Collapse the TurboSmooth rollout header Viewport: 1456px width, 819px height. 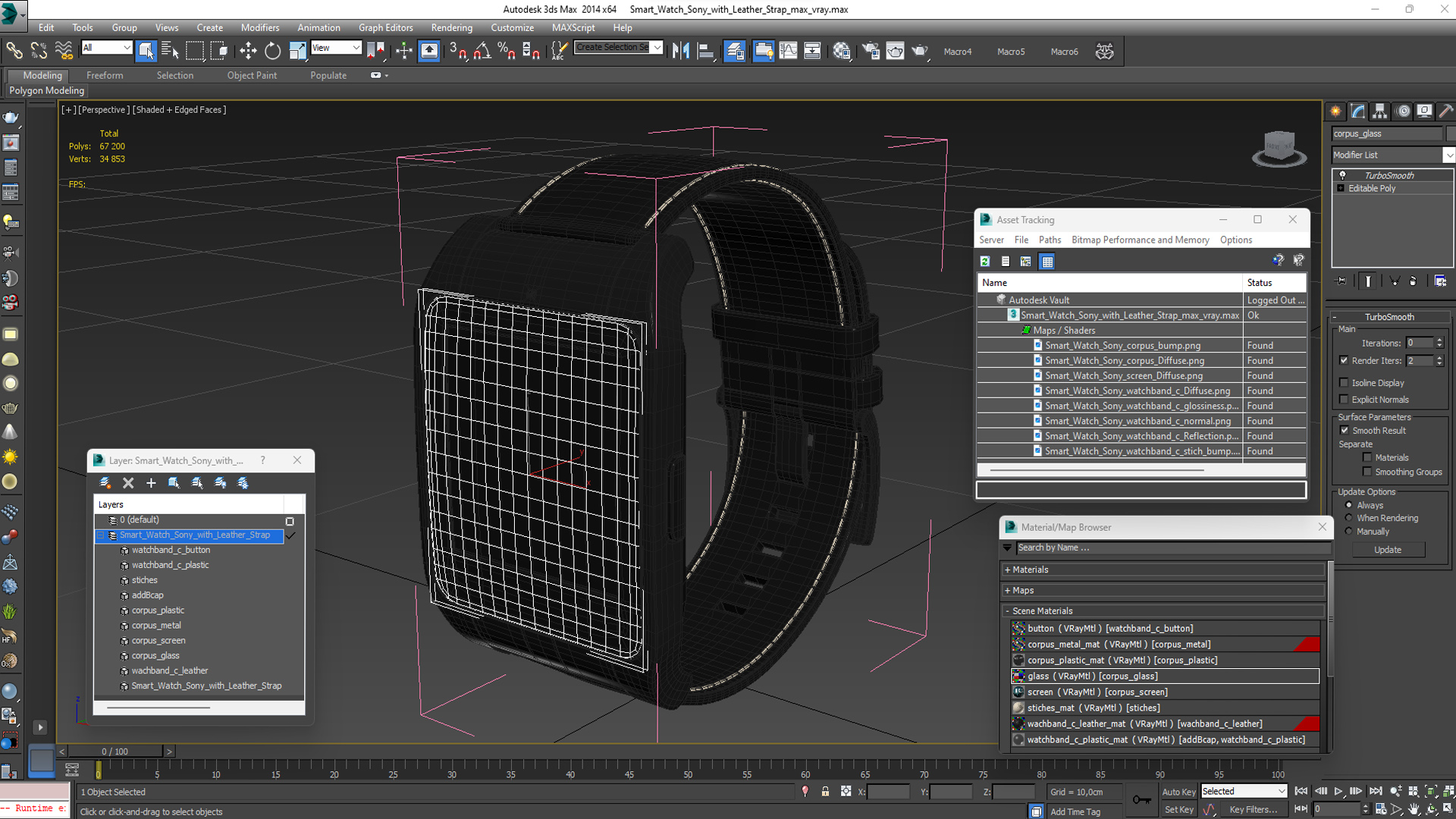click(1389, 317)
